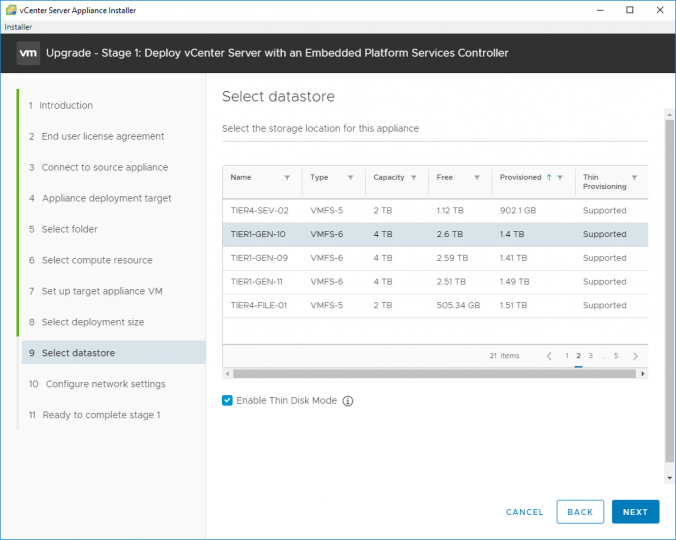Jump to datastore page 5
The image size is (676, 540).
616,356
